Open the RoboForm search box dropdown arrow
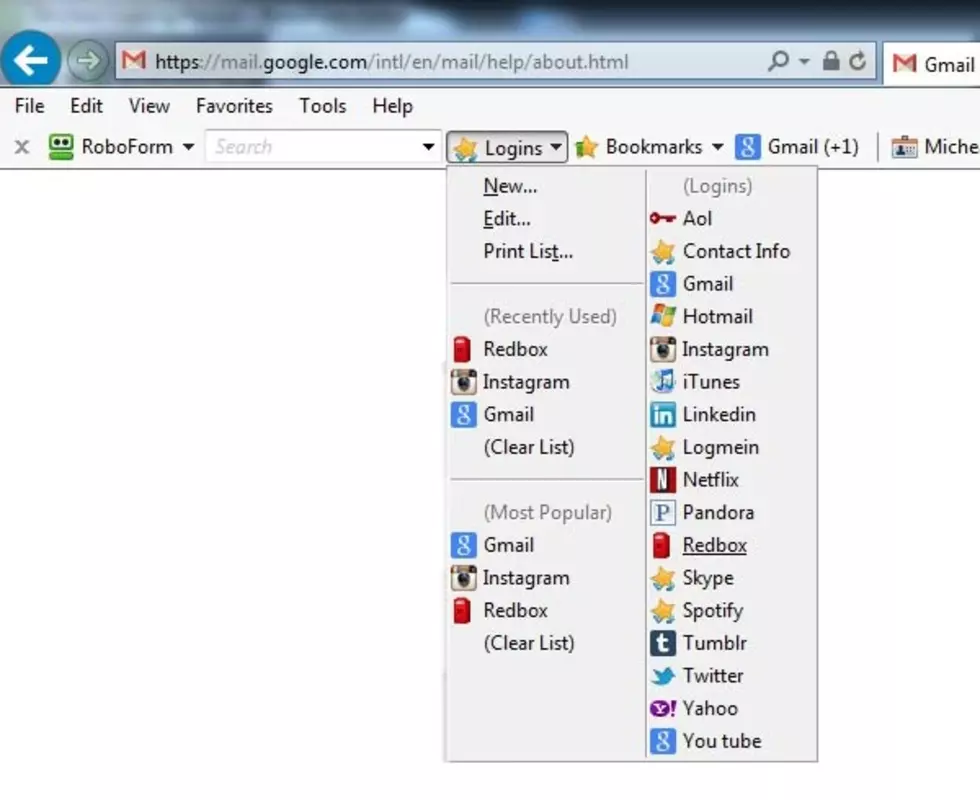This screenshot has height=800, width=980. point(428,147)
